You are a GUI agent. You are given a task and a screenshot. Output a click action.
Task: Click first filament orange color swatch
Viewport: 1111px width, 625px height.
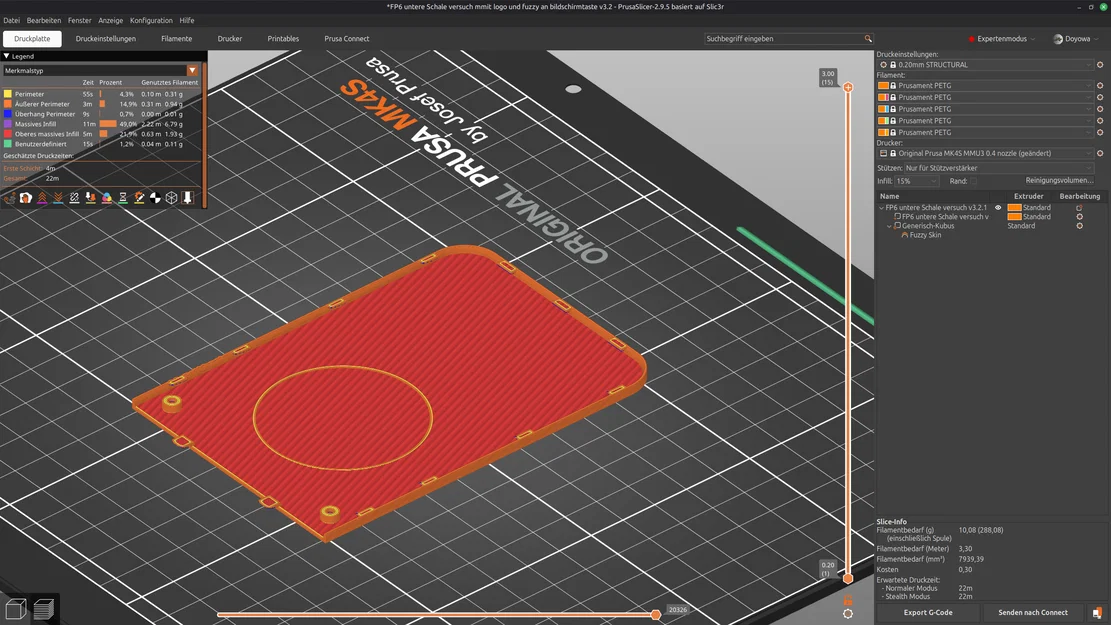point(884,86)
